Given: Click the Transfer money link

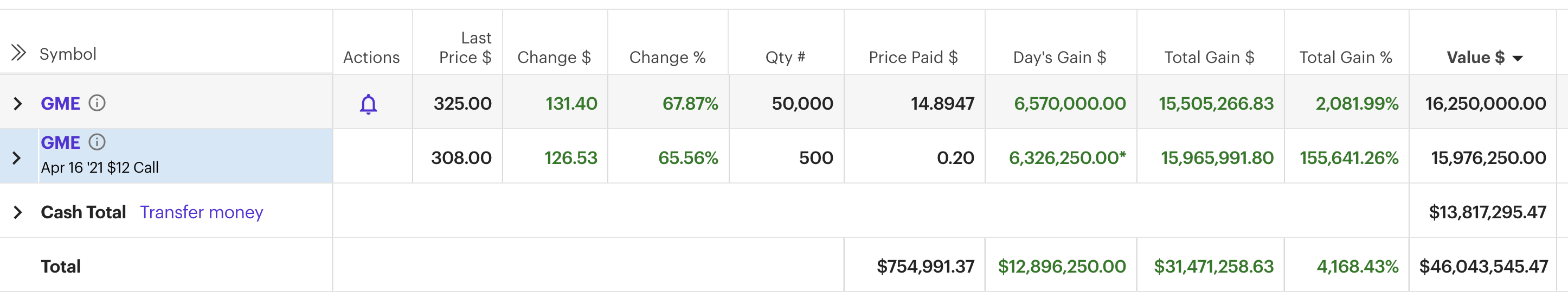Looking at the screenshot, I should pos(202,212).
